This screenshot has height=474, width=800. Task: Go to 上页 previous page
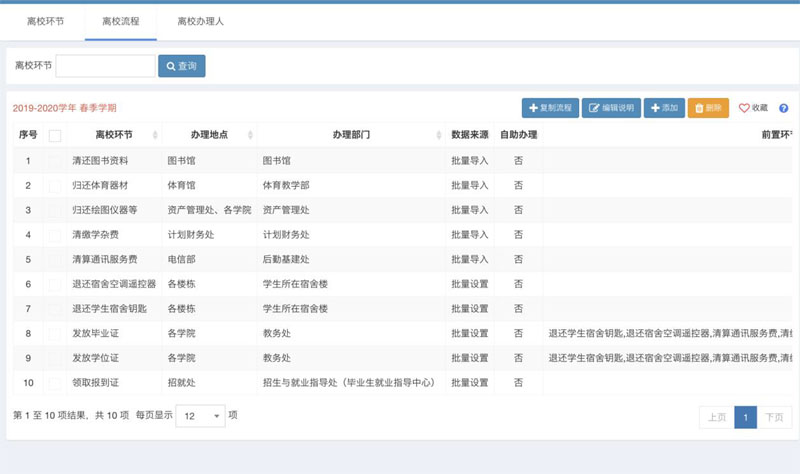(x=716, y=417)
